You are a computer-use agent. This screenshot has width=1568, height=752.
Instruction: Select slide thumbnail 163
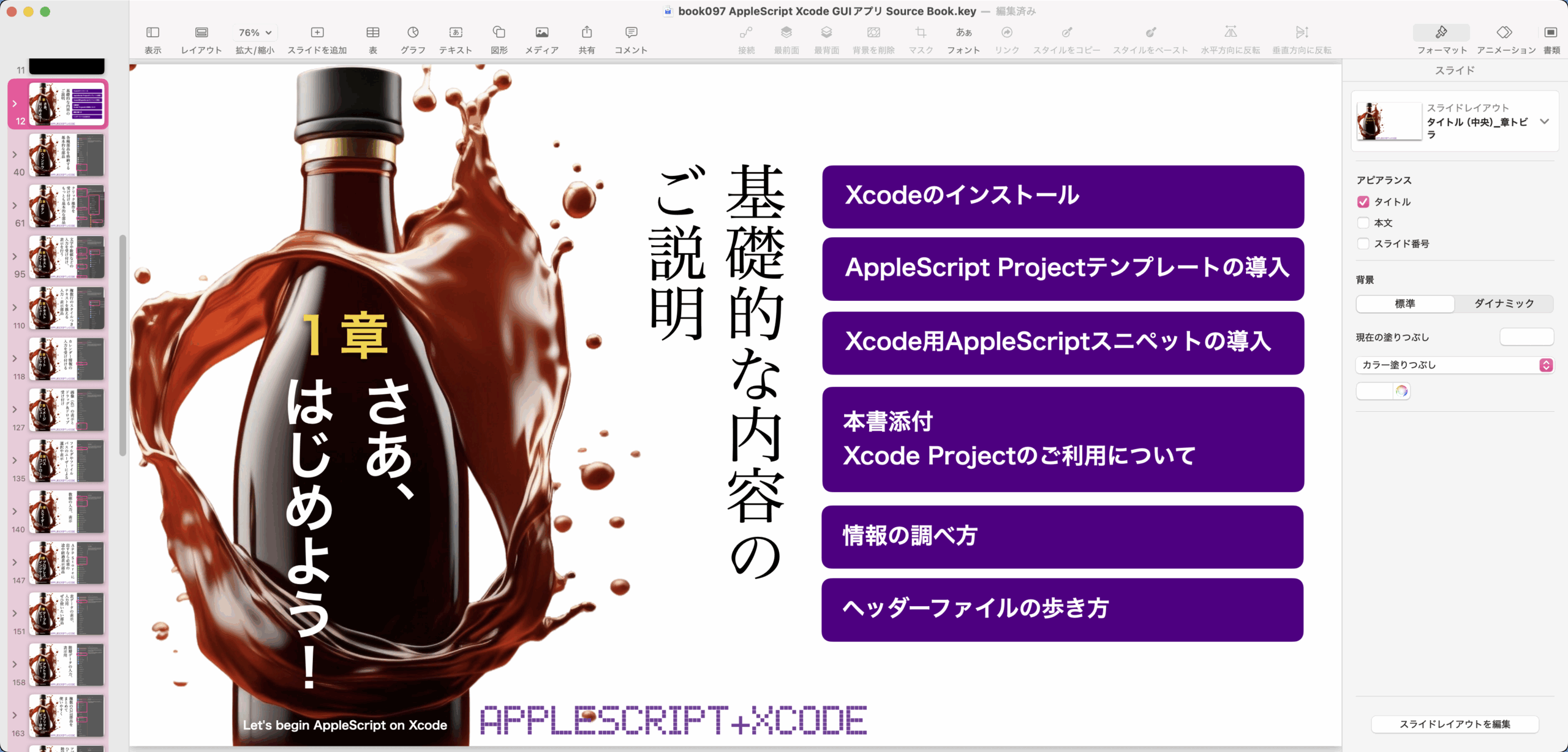tap(67, 715)
